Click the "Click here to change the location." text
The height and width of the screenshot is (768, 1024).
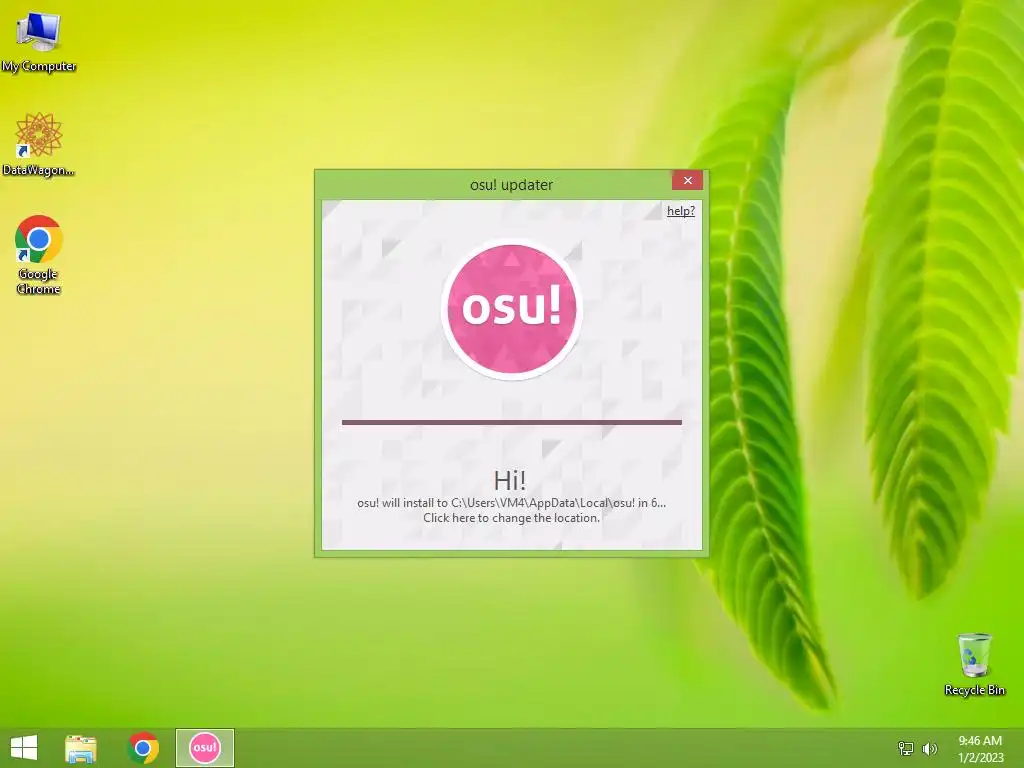[511, 518]
